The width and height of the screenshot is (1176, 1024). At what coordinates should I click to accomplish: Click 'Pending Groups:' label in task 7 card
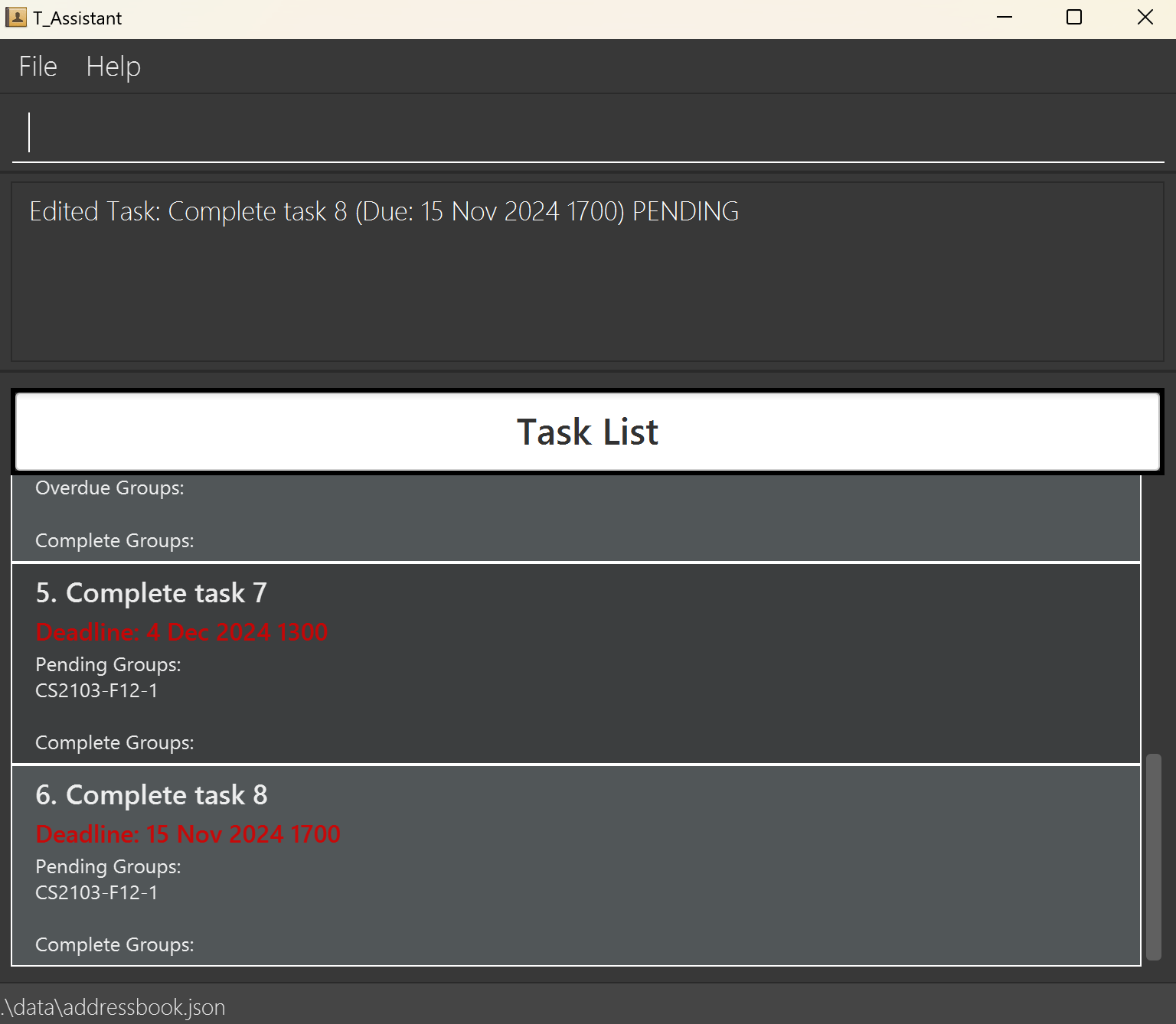[108, 665]
